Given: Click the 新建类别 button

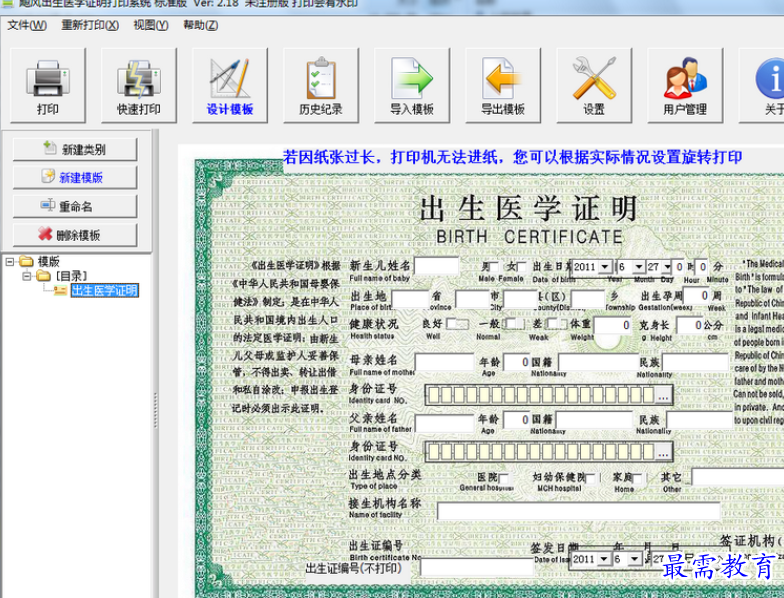Looking at the screenshot, I should point(73,149).
